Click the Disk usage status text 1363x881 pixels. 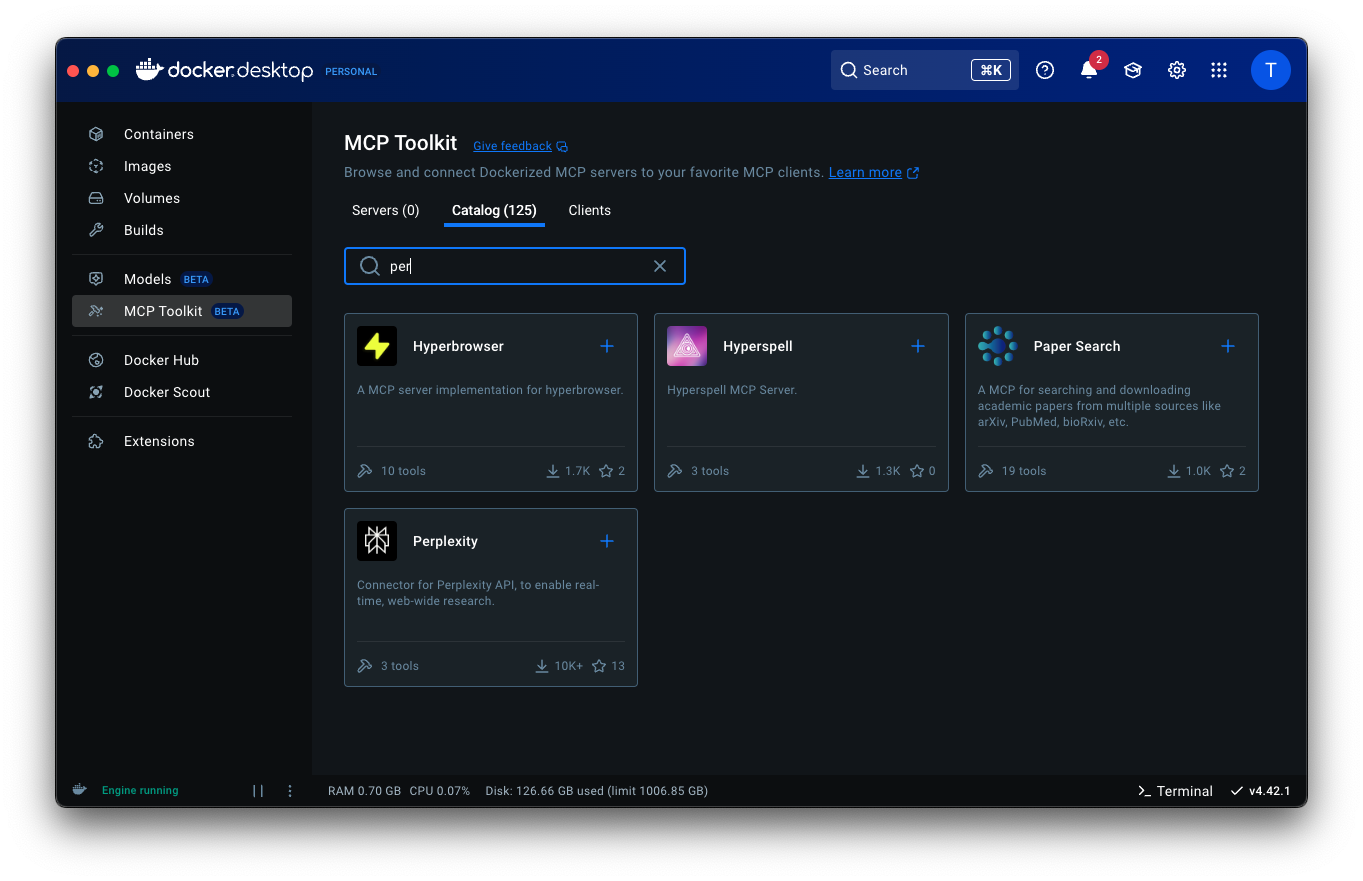pos(596,791)
